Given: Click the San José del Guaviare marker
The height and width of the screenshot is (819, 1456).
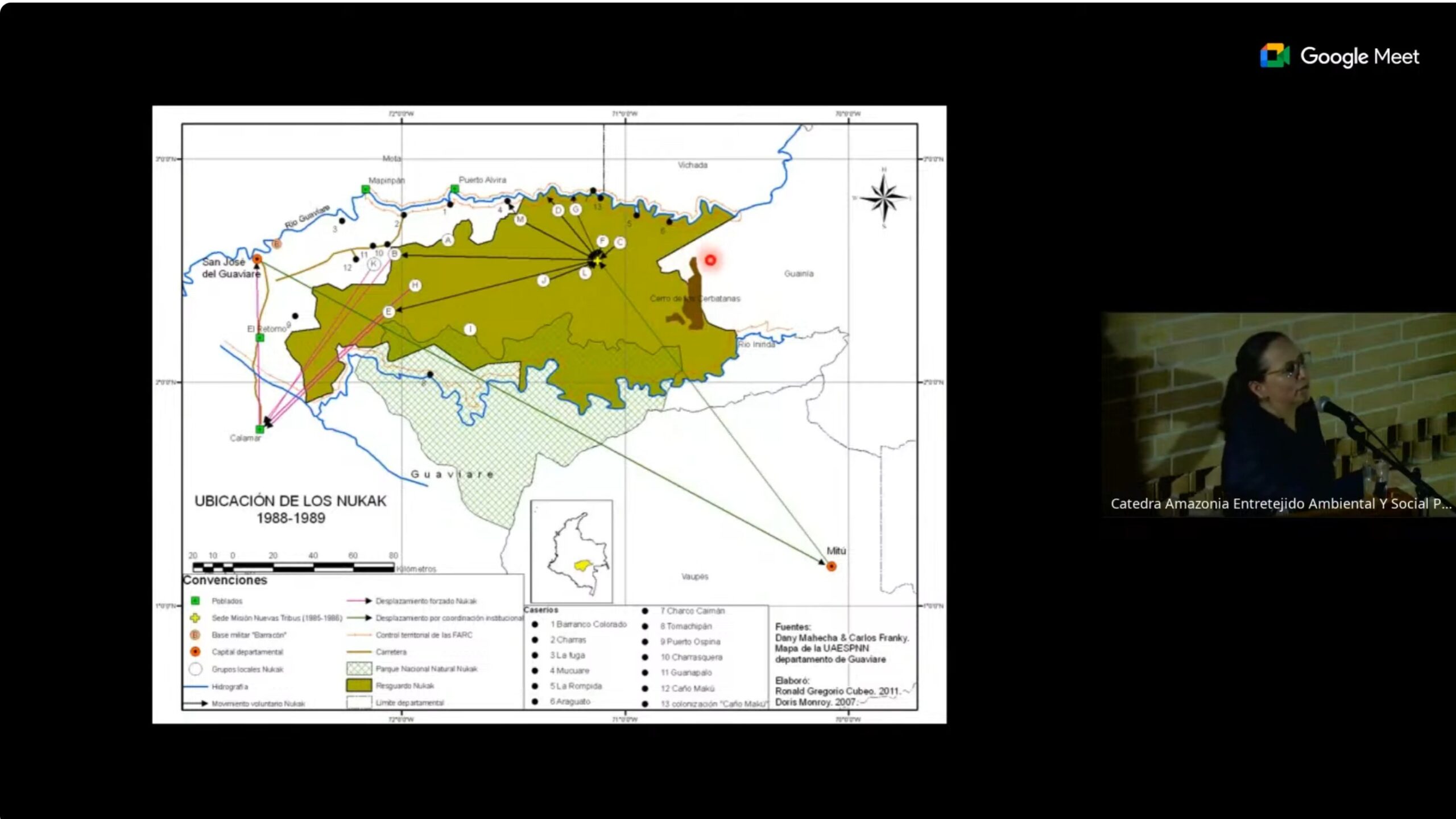Looking at the screenshot, I should tap(257, 259).
